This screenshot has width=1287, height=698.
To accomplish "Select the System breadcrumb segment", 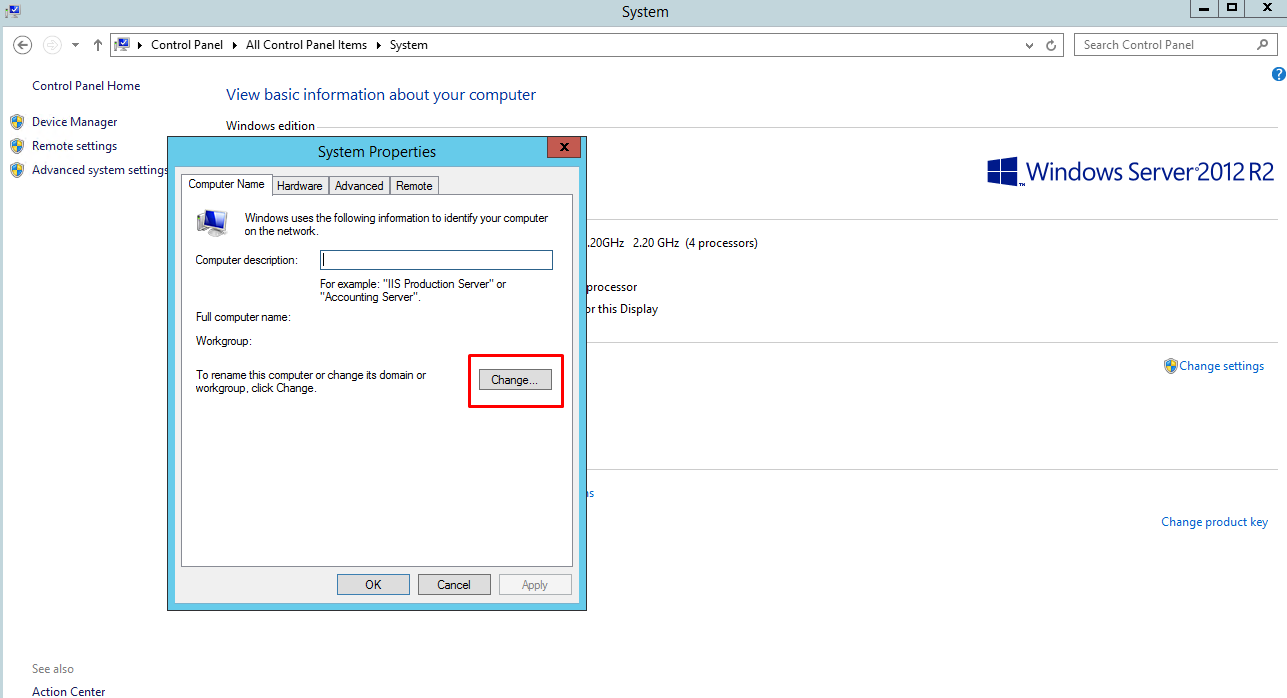I will (x=409, y=45).
